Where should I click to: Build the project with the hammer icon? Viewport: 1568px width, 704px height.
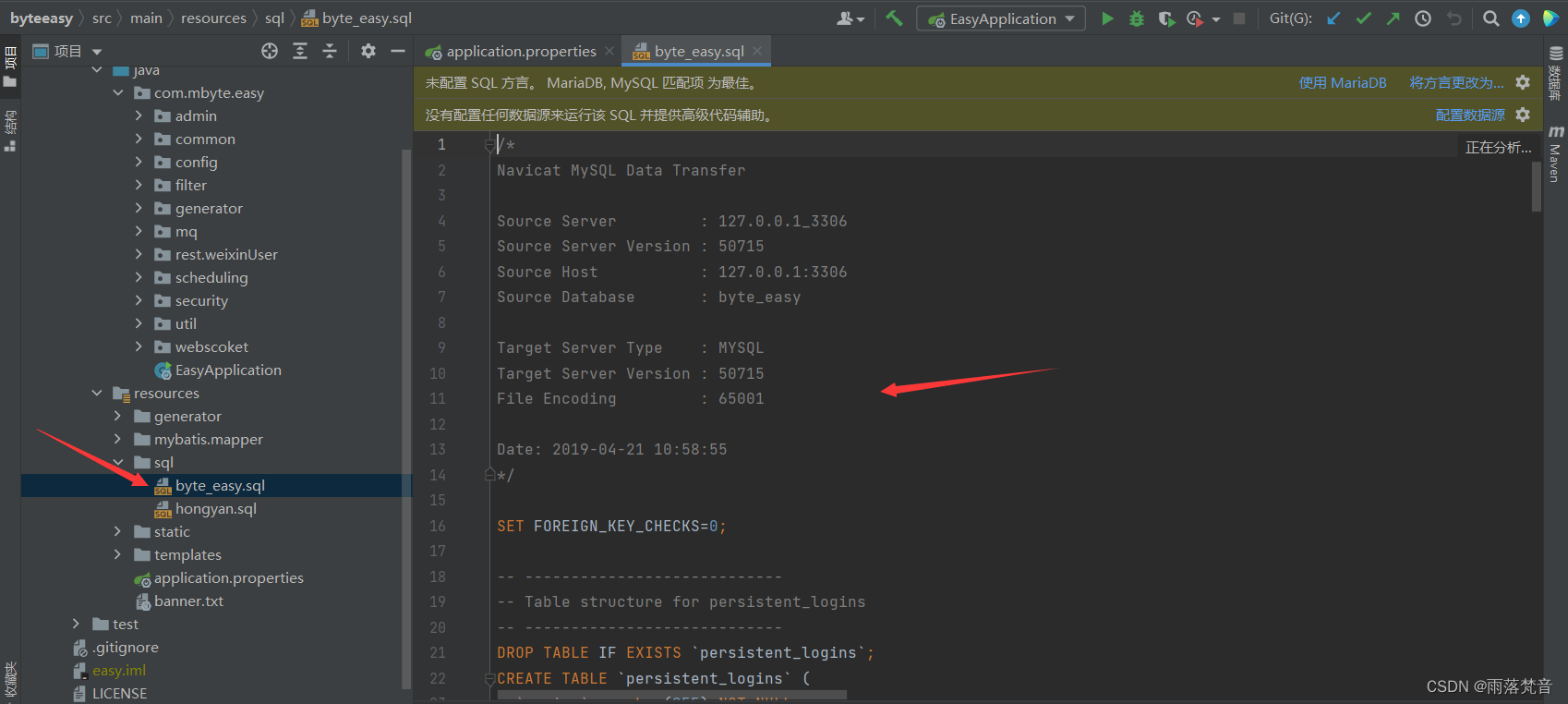(894, 18)
